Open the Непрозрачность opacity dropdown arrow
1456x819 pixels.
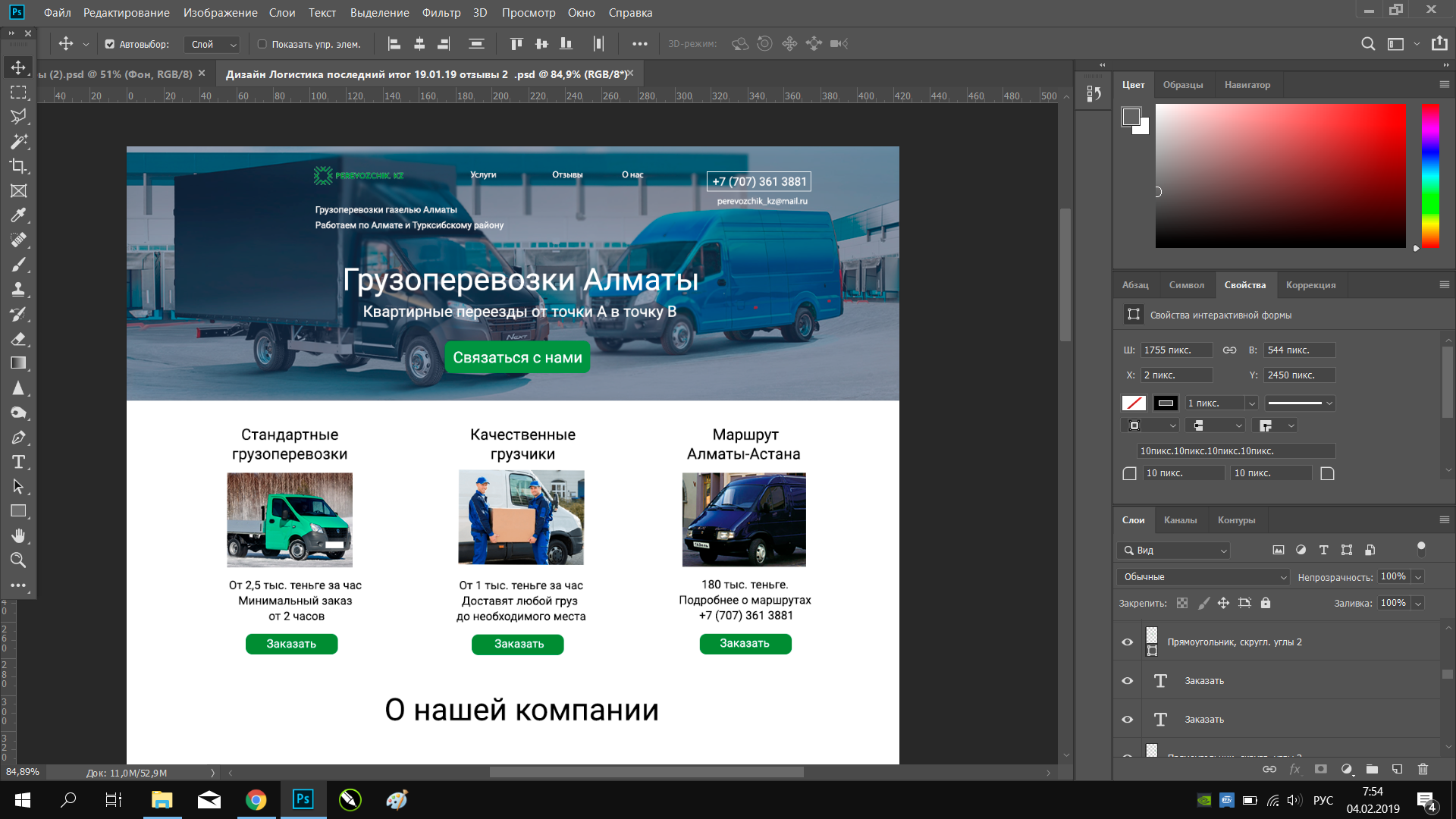tap(1418, 577)
